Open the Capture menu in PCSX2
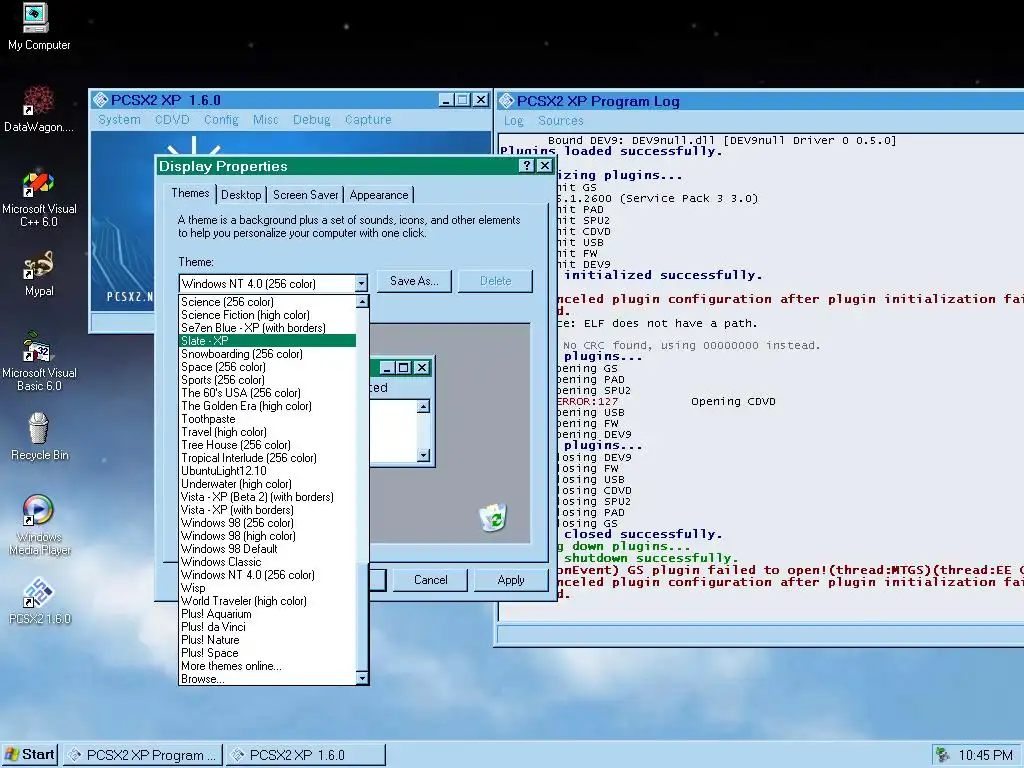1024x768 pixels. tap(368, 120)
